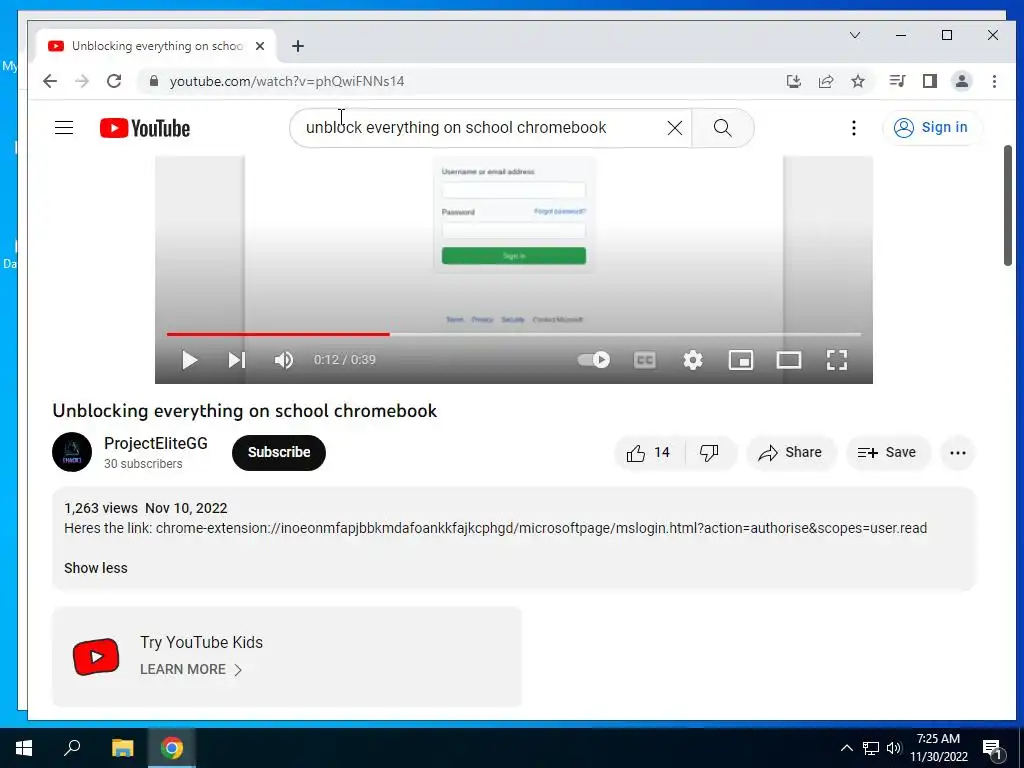1024x768 pixels.
Task: Click Chrome taskbar icon
Action: pyautogui.click(x=172, y=748)
